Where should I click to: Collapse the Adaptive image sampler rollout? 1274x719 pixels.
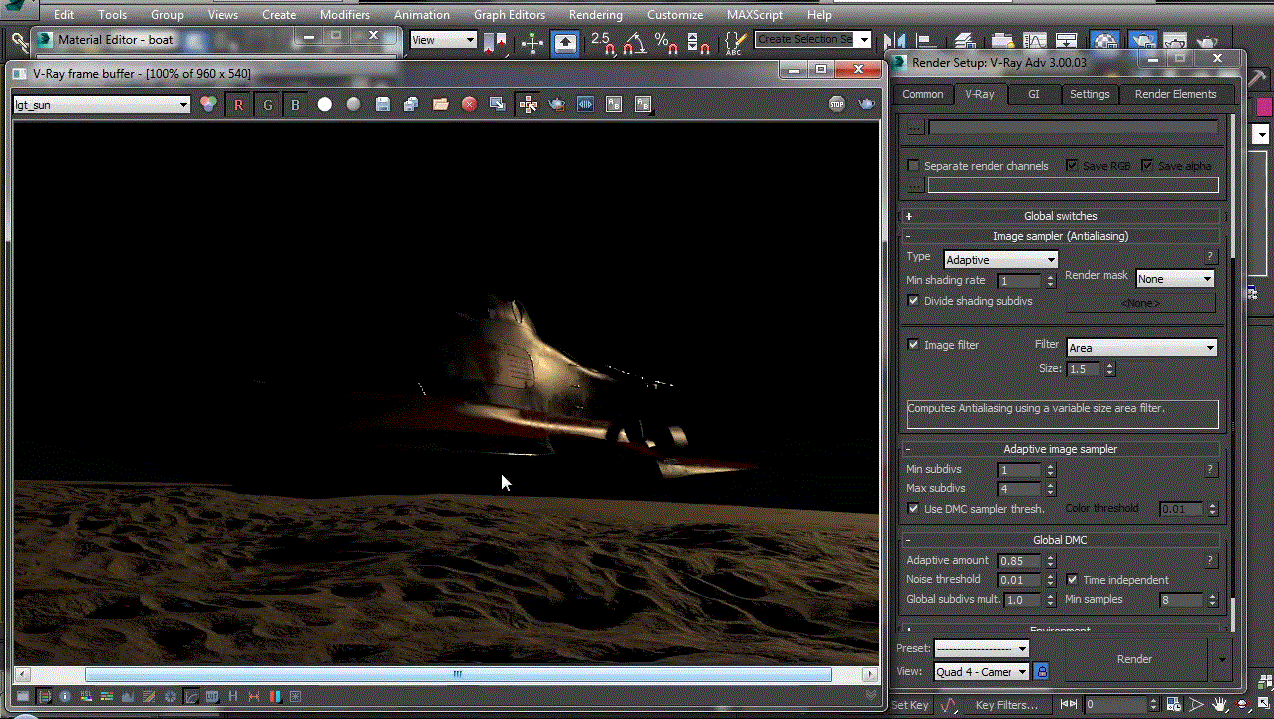point(1061,449)
